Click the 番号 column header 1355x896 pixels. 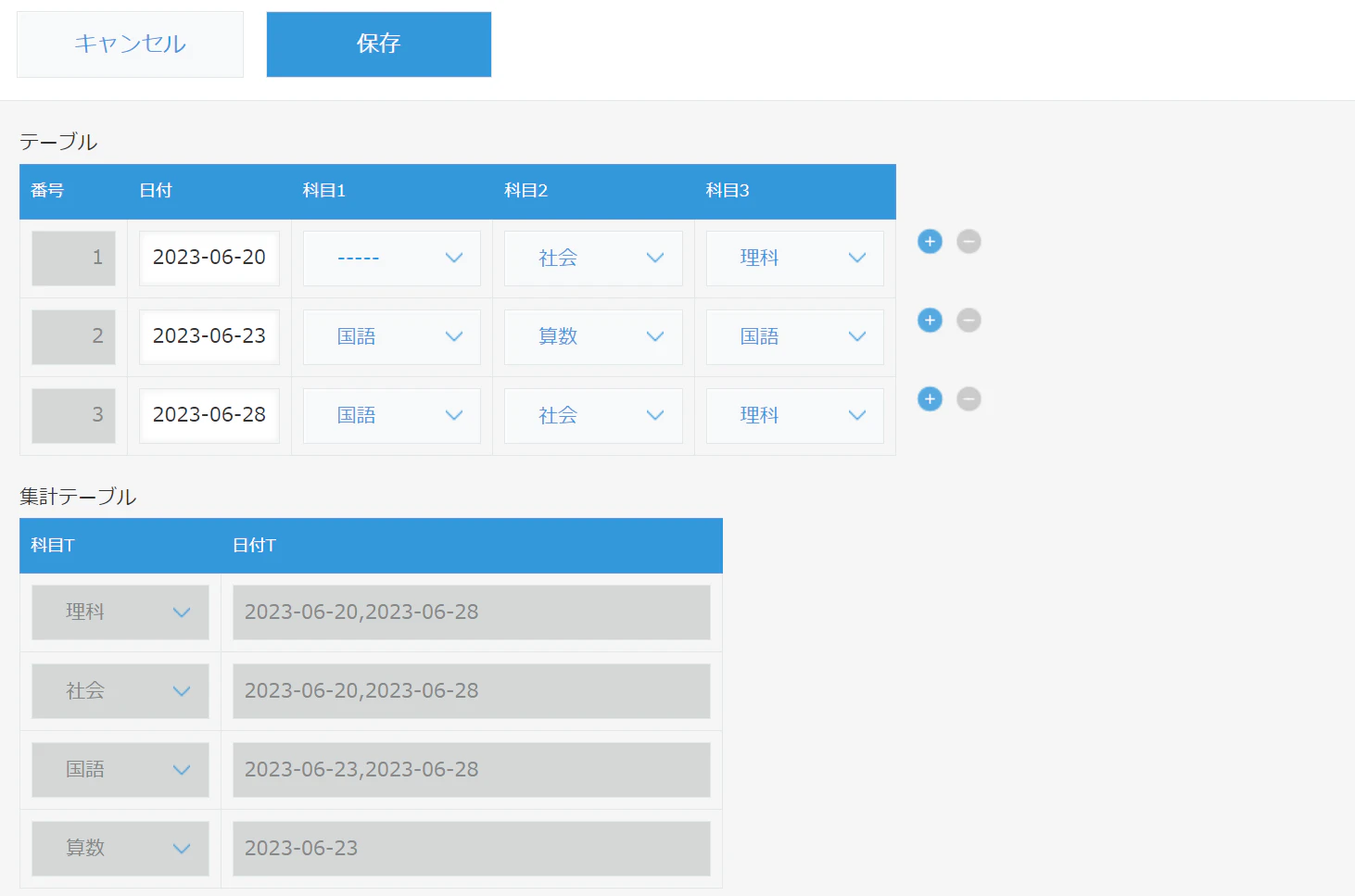tap(47, 191)
